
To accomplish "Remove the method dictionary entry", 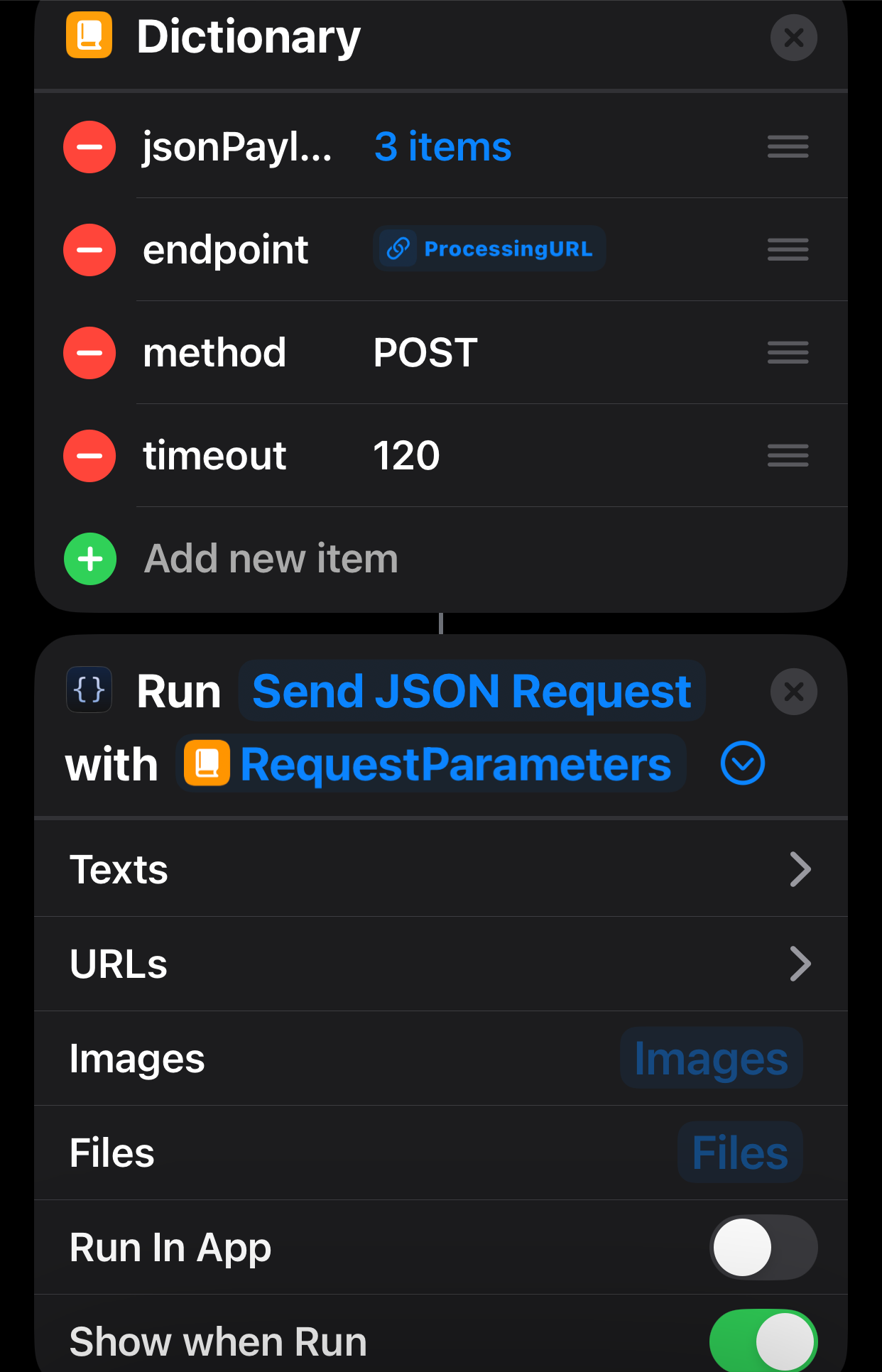I will click(x=89, y=353).
